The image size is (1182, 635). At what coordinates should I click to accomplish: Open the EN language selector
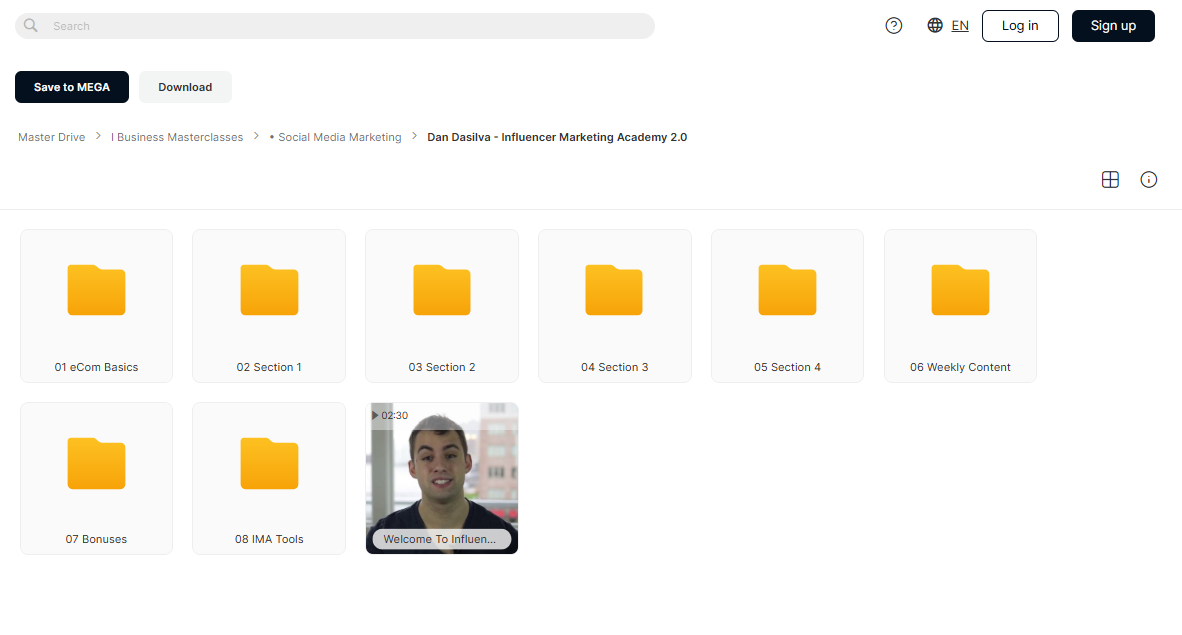(x=960, y=26)
